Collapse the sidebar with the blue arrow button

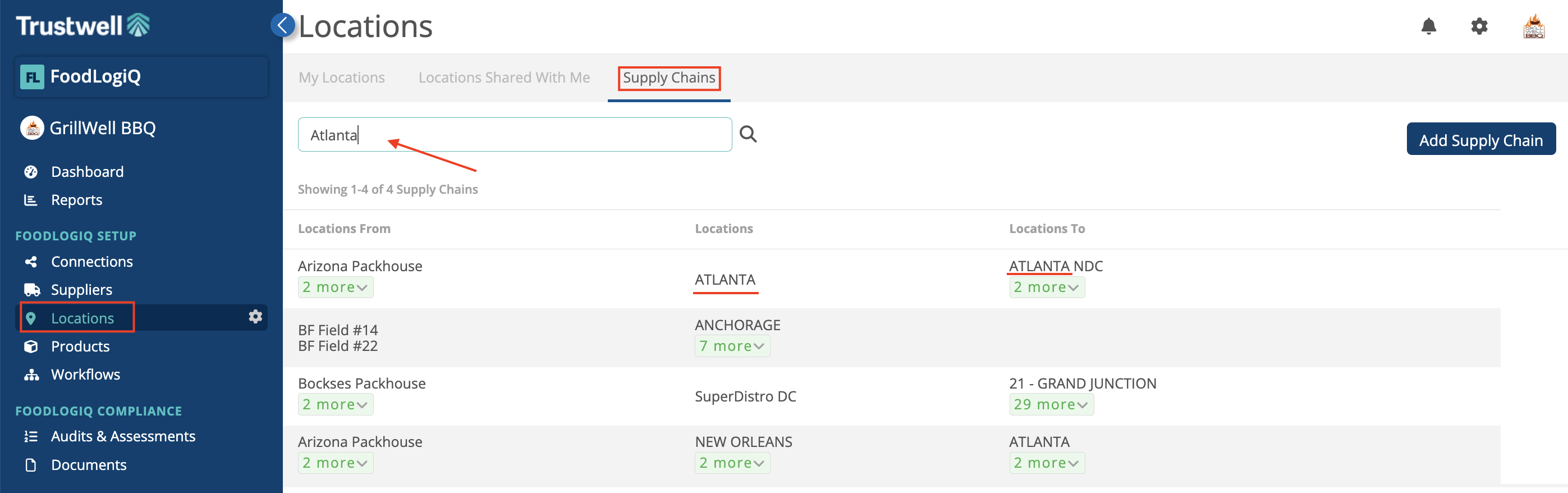[282, 25]
